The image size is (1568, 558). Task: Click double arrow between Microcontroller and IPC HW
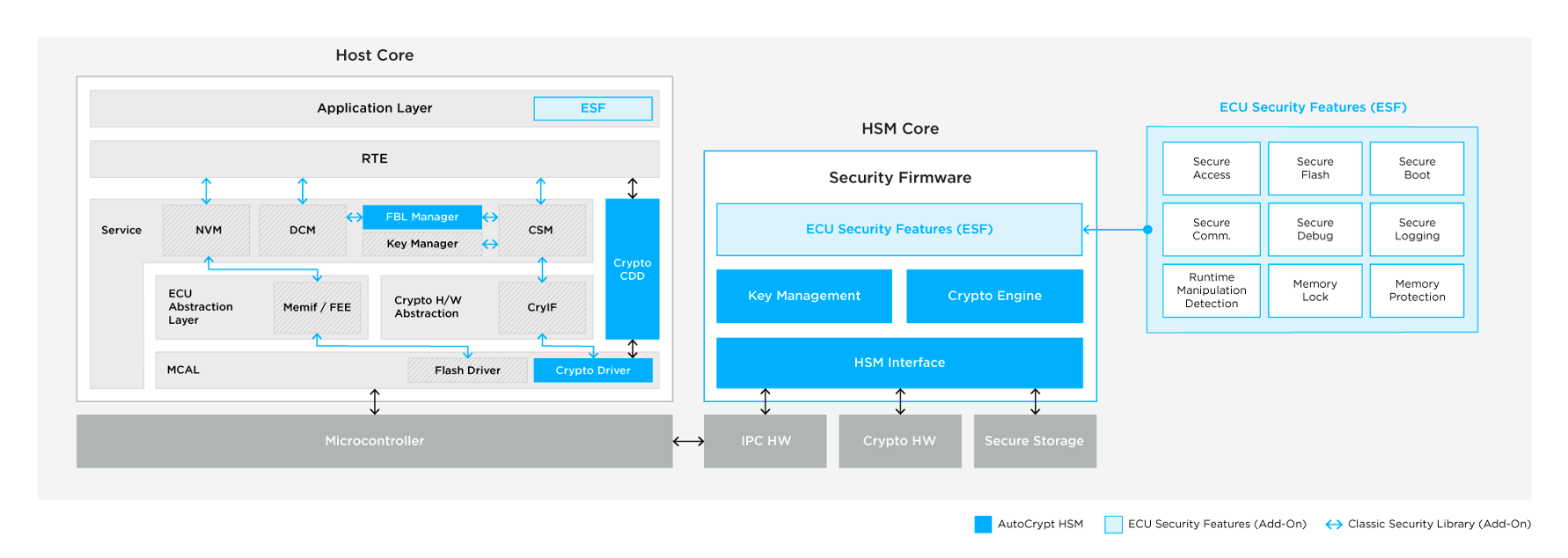click(x=688, y=441)
